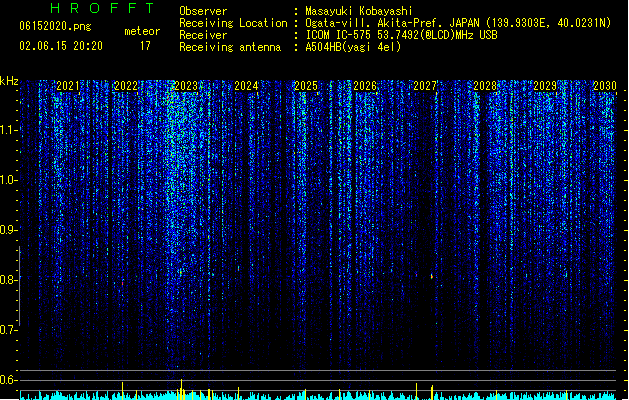Click the 2021 time marker
The height and width of the screenshot is (400, 629).
click(68, 86)
